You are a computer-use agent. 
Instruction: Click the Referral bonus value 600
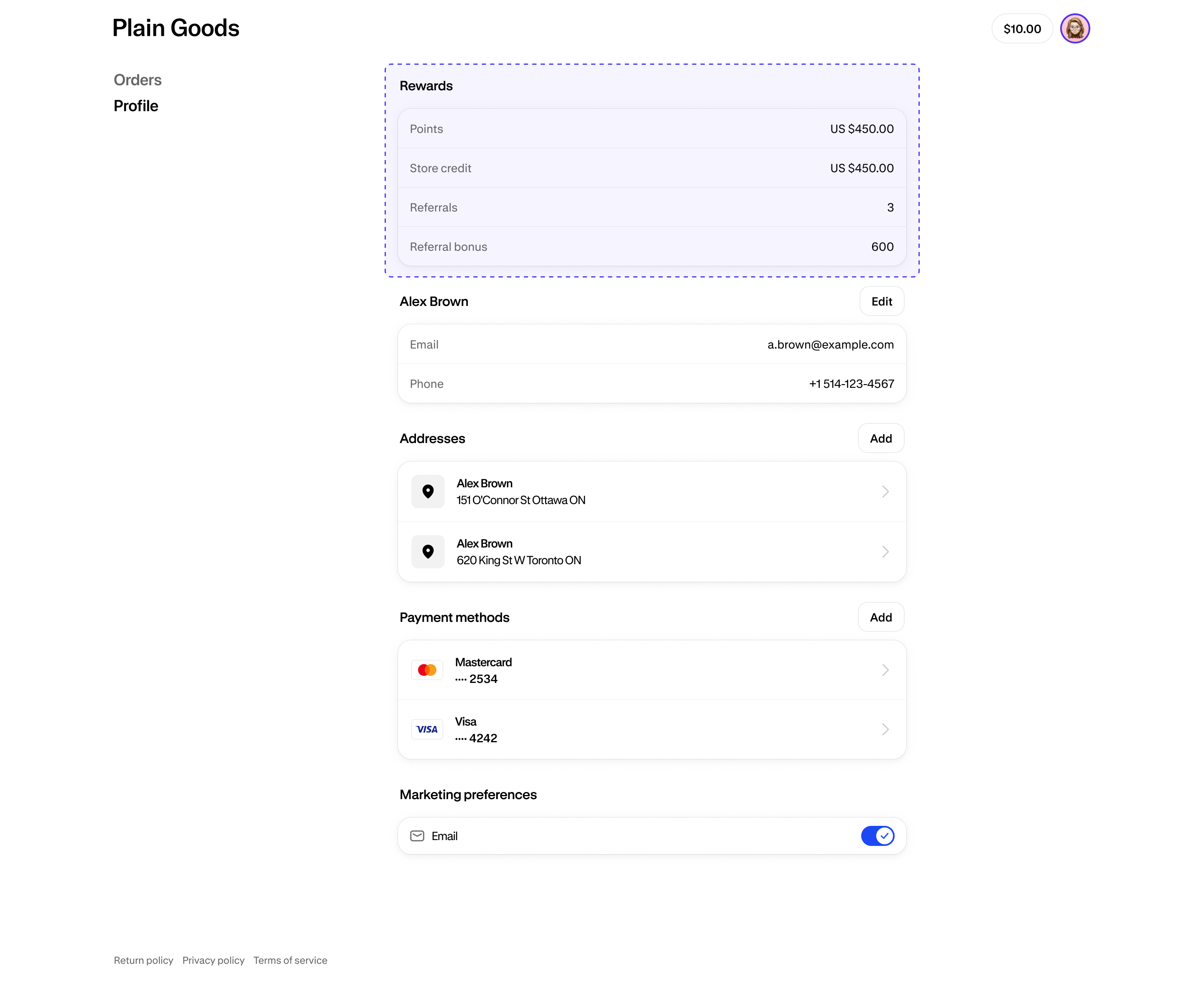[883, 247]
